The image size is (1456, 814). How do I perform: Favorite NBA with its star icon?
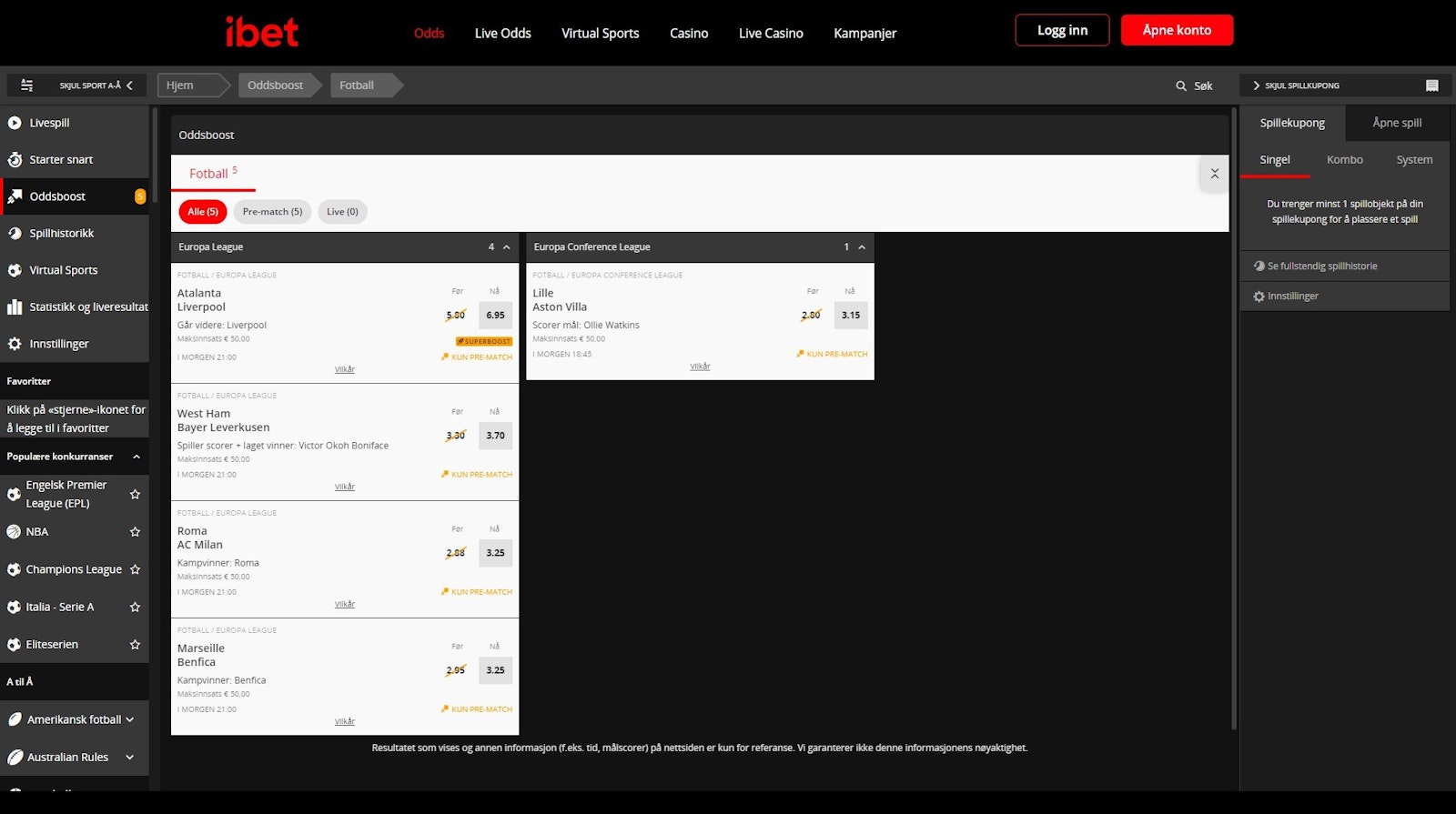[135, 532]
